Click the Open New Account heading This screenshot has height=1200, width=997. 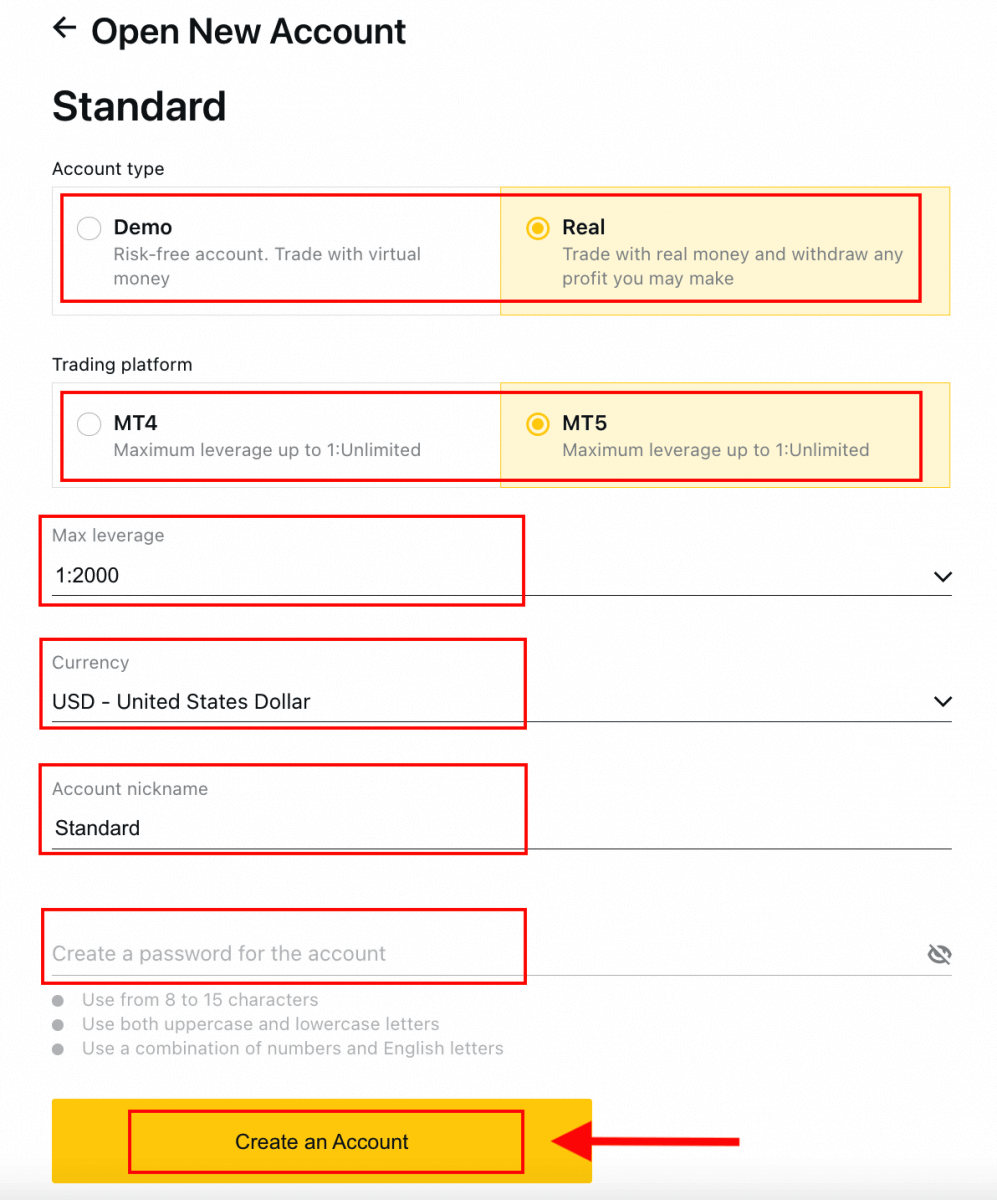tap(248, 31)
